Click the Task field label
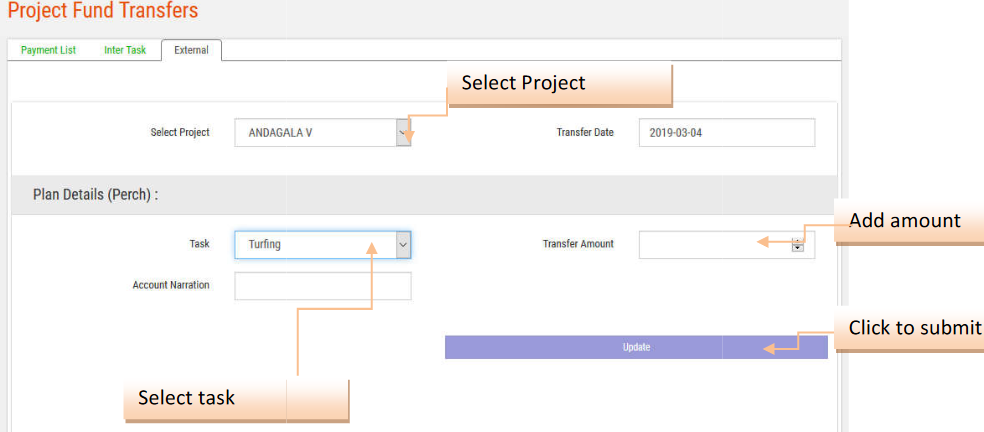Screen dimensions: 984x432 199,244
